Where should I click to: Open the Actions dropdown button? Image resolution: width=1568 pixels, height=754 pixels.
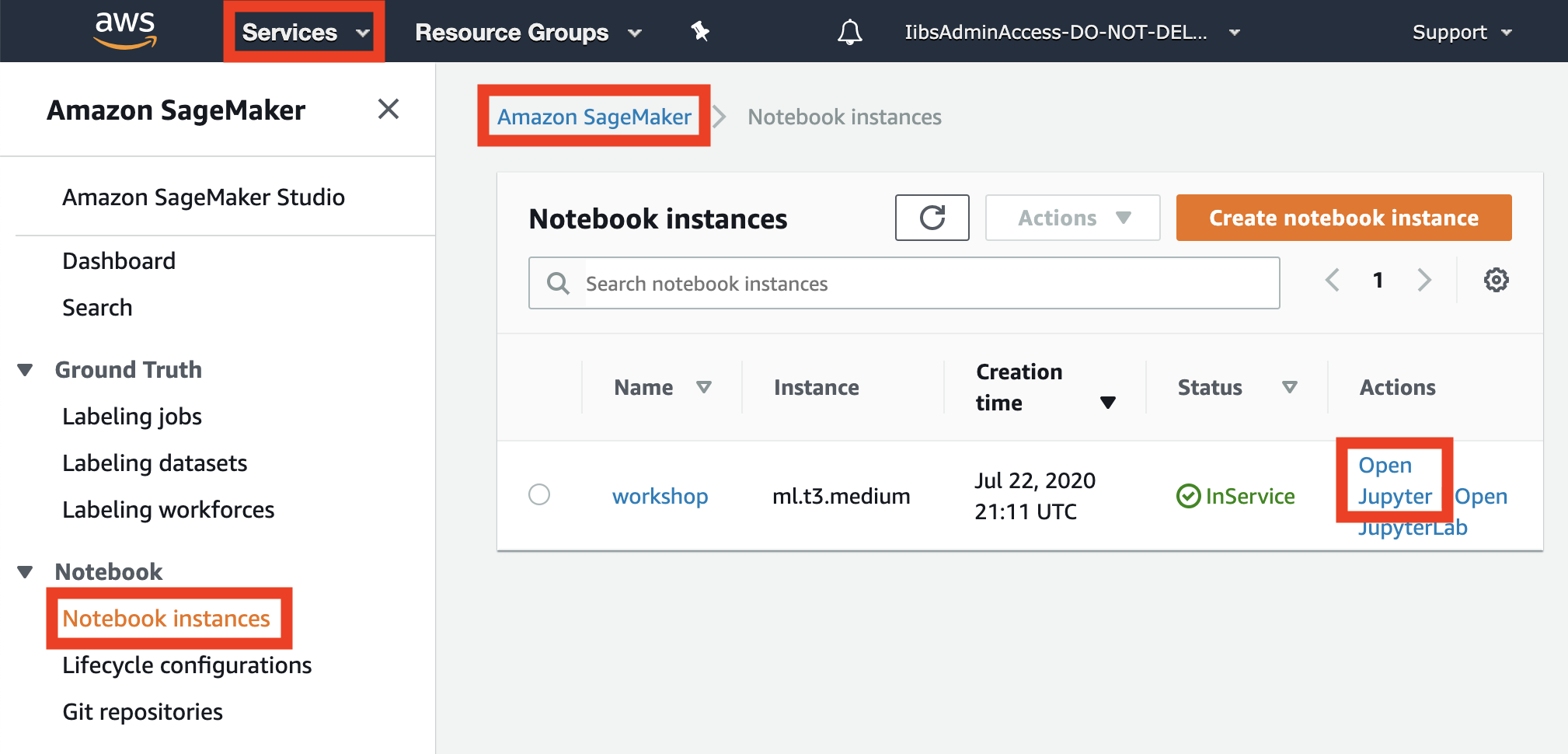point(1073,218)
